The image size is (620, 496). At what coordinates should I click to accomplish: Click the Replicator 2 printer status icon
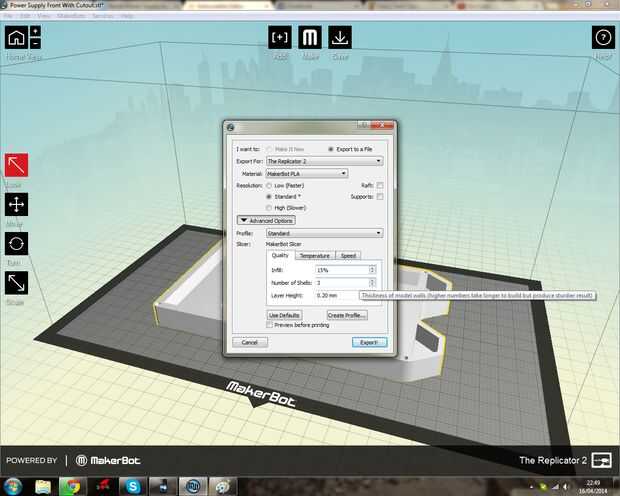coord(601,460)
